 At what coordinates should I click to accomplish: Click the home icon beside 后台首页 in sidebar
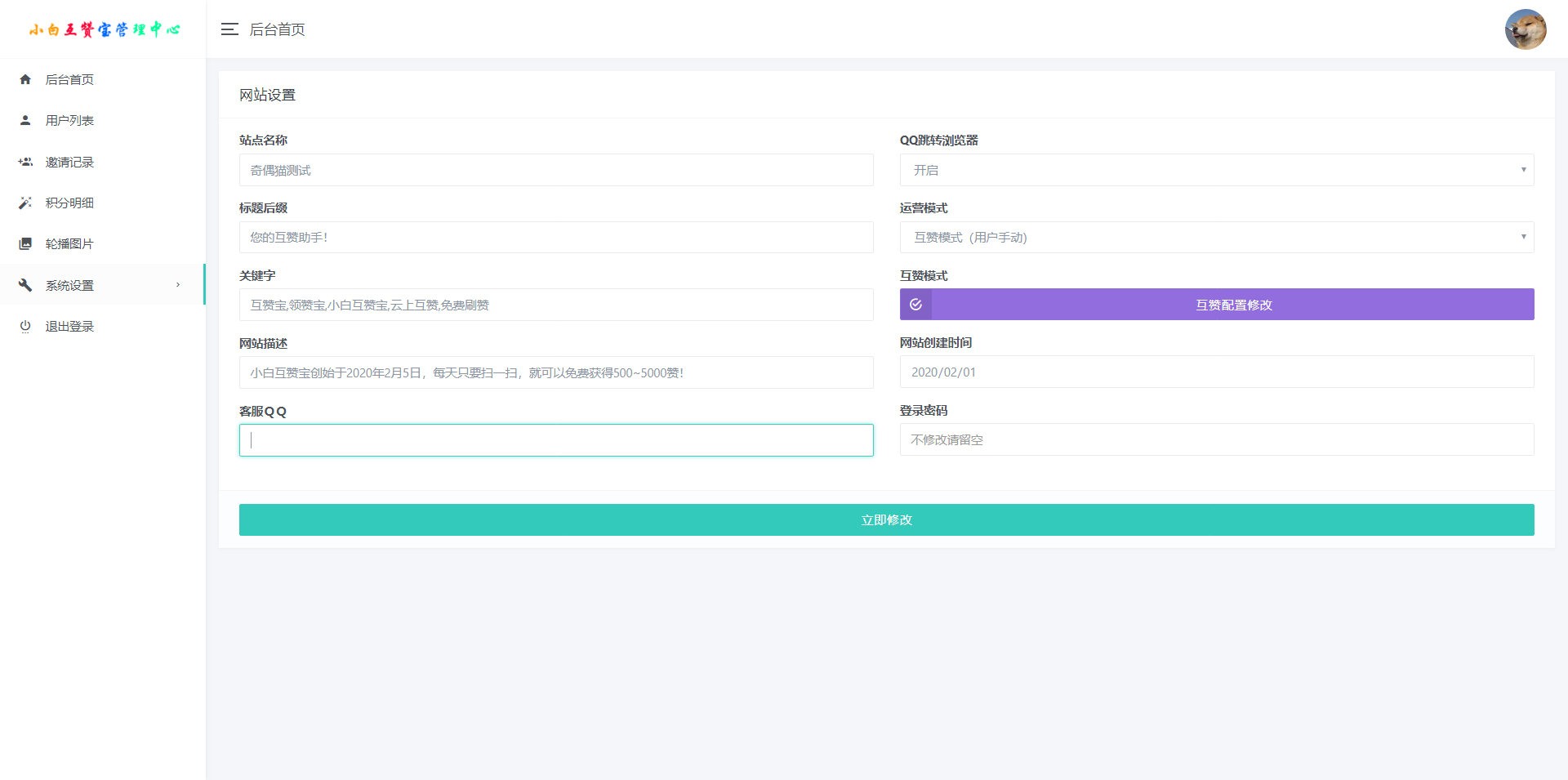click(x=25, y=79)
